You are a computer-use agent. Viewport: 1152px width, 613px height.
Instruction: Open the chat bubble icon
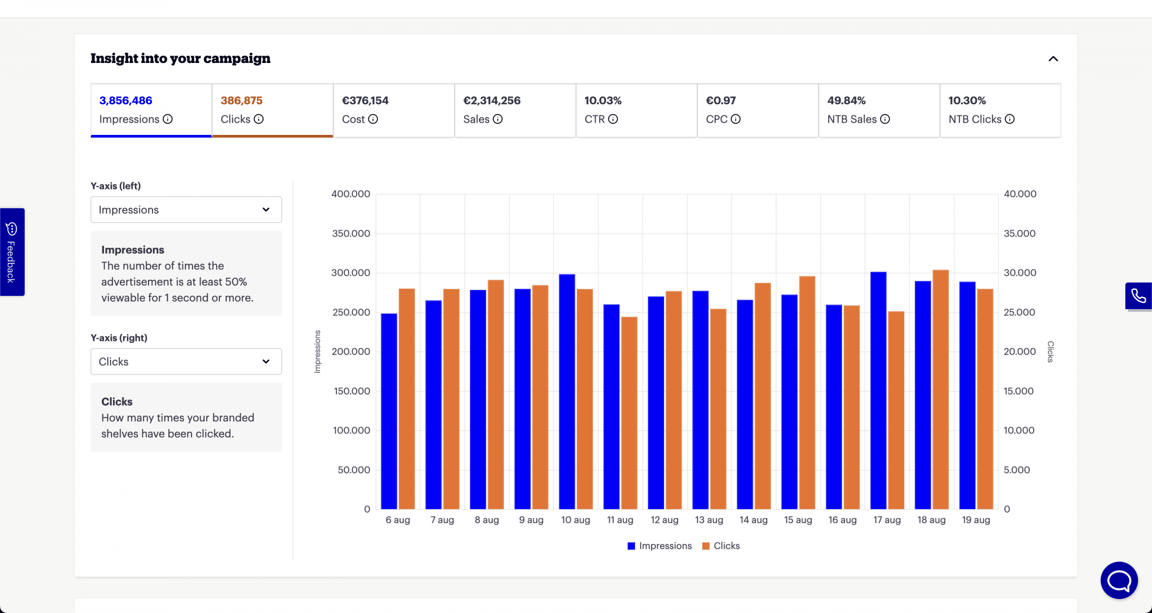1119,580
